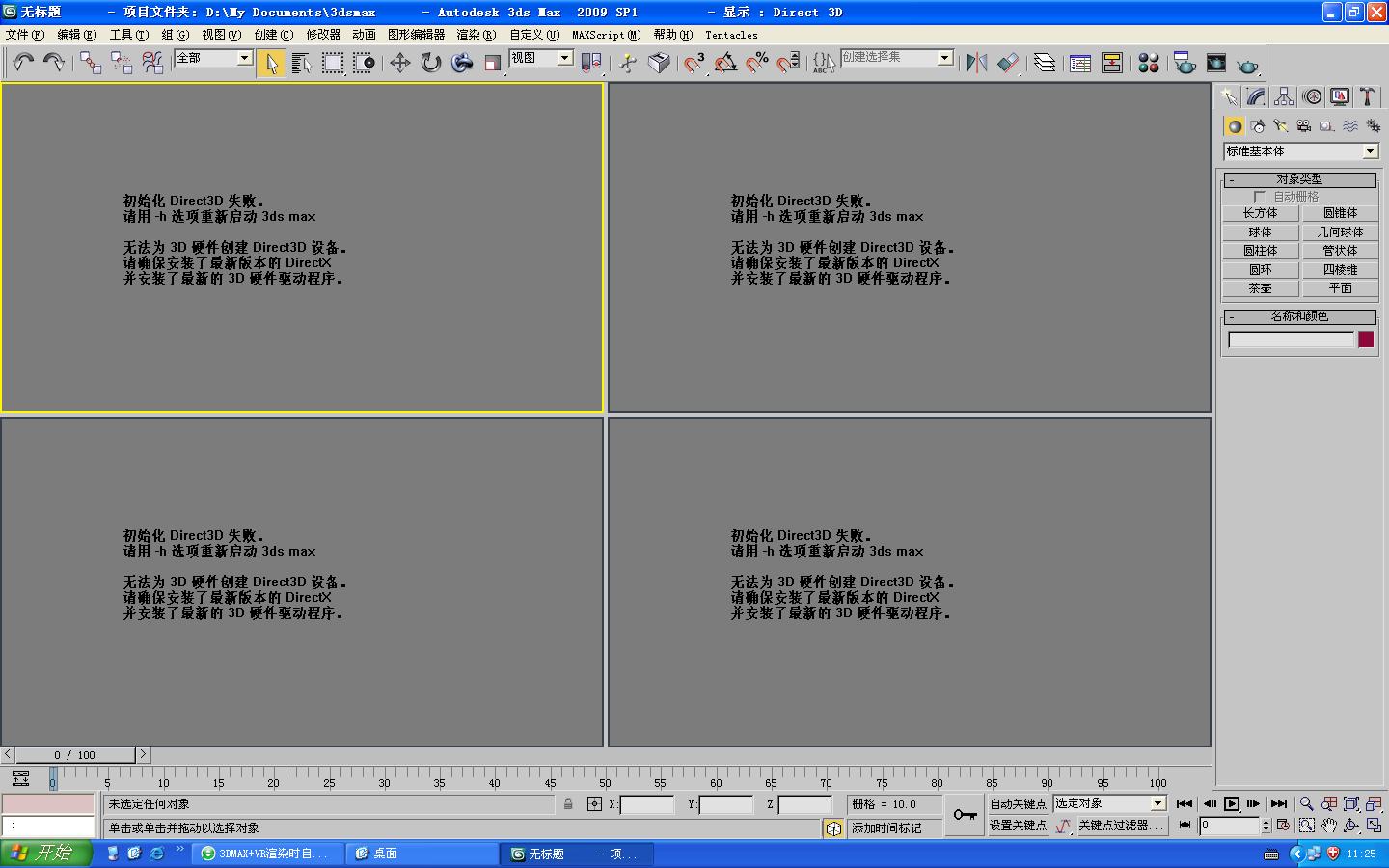Click the Unlink Selection icon
The image size is (1389, 868).
(x=122, y=63)
